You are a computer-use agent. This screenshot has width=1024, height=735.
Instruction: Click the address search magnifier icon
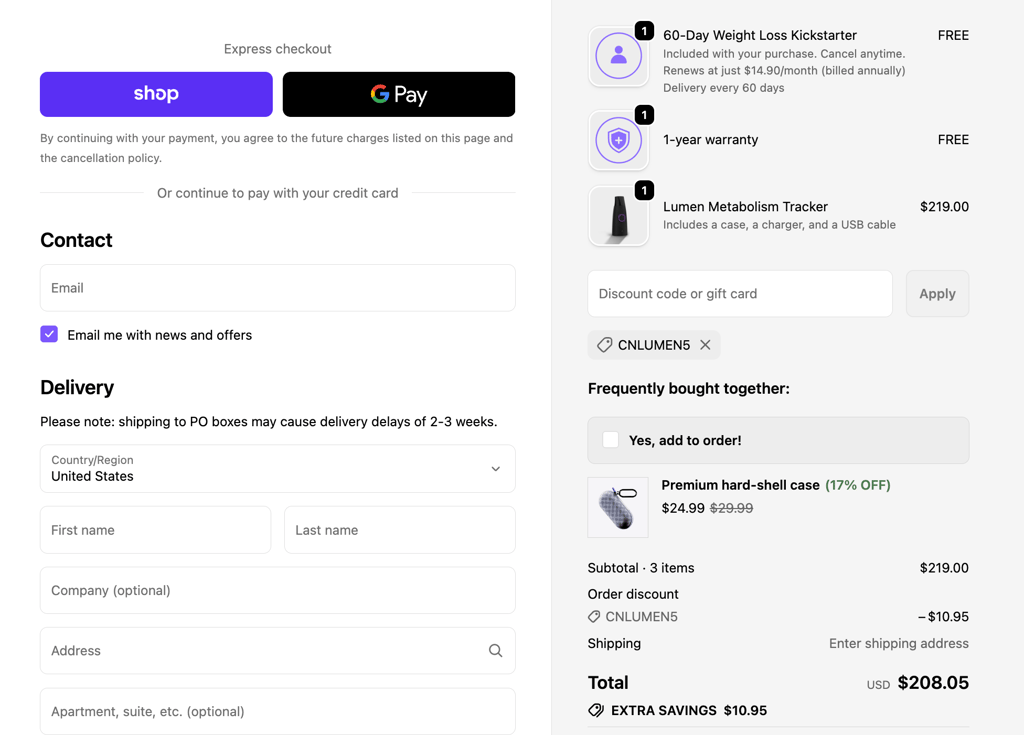coord(496,651)
